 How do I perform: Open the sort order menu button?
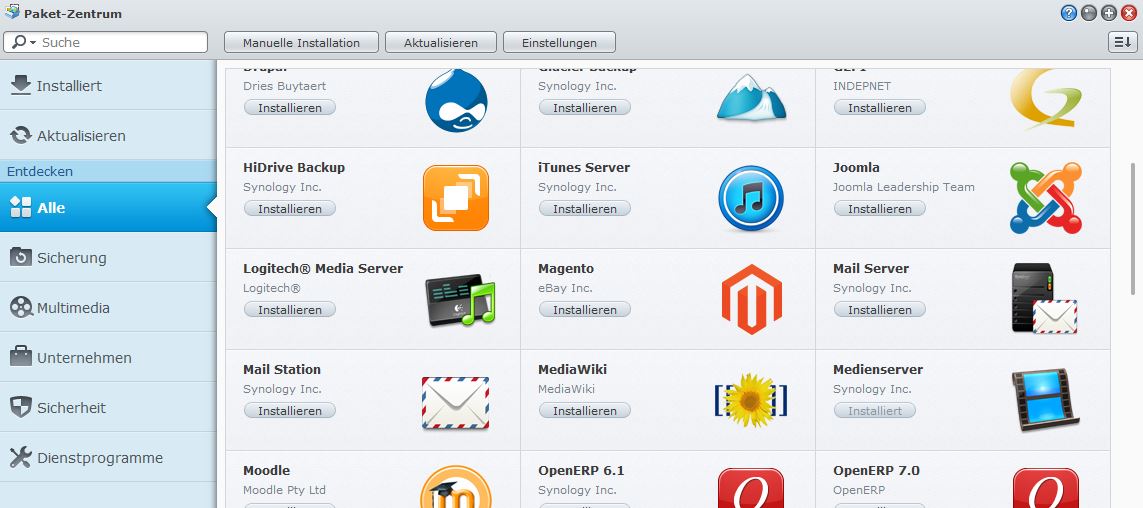tap(1121, 42)
